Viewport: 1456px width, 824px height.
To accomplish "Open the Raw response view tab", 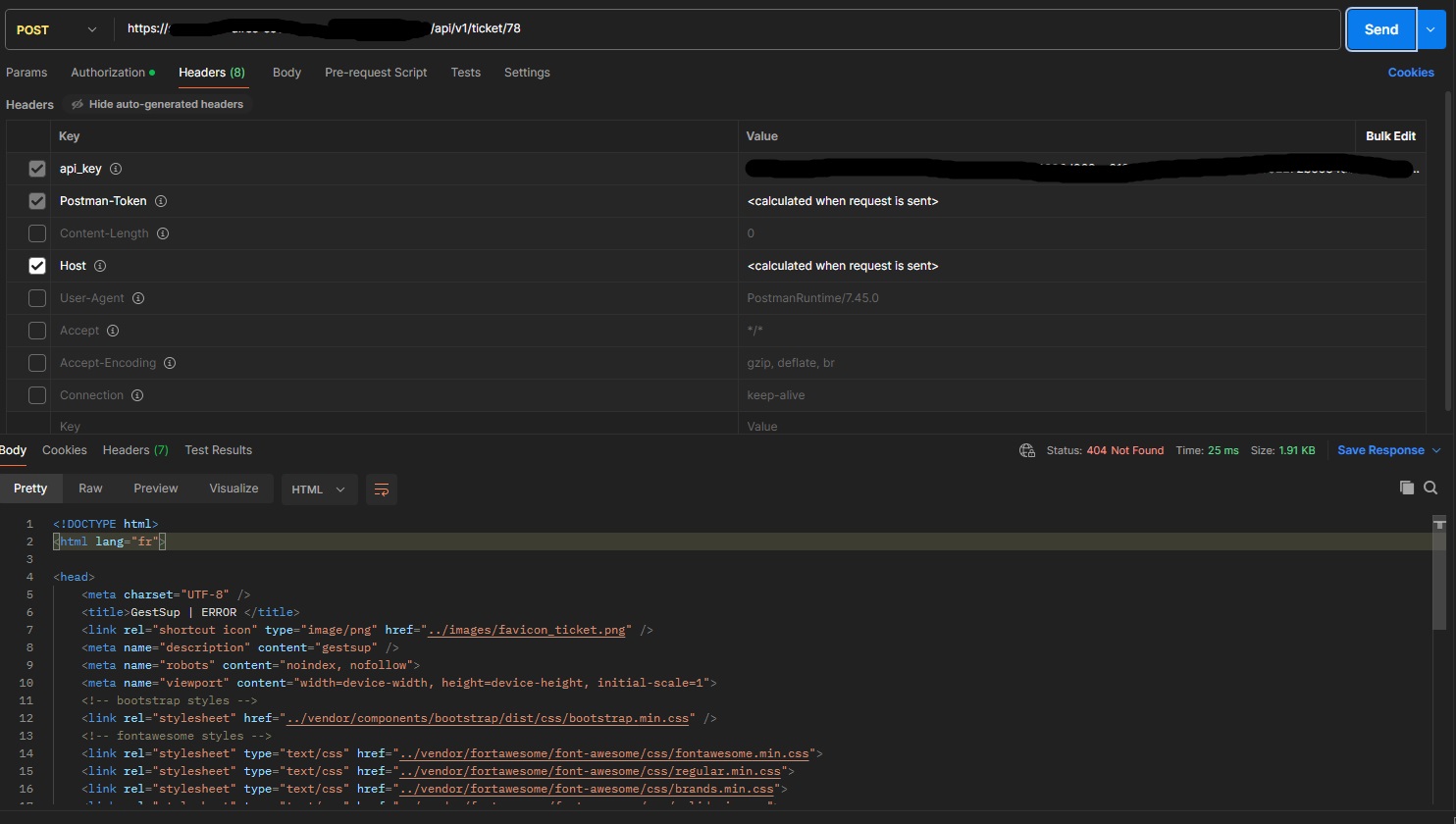I will pyautogui.click(x=90, y=489).
